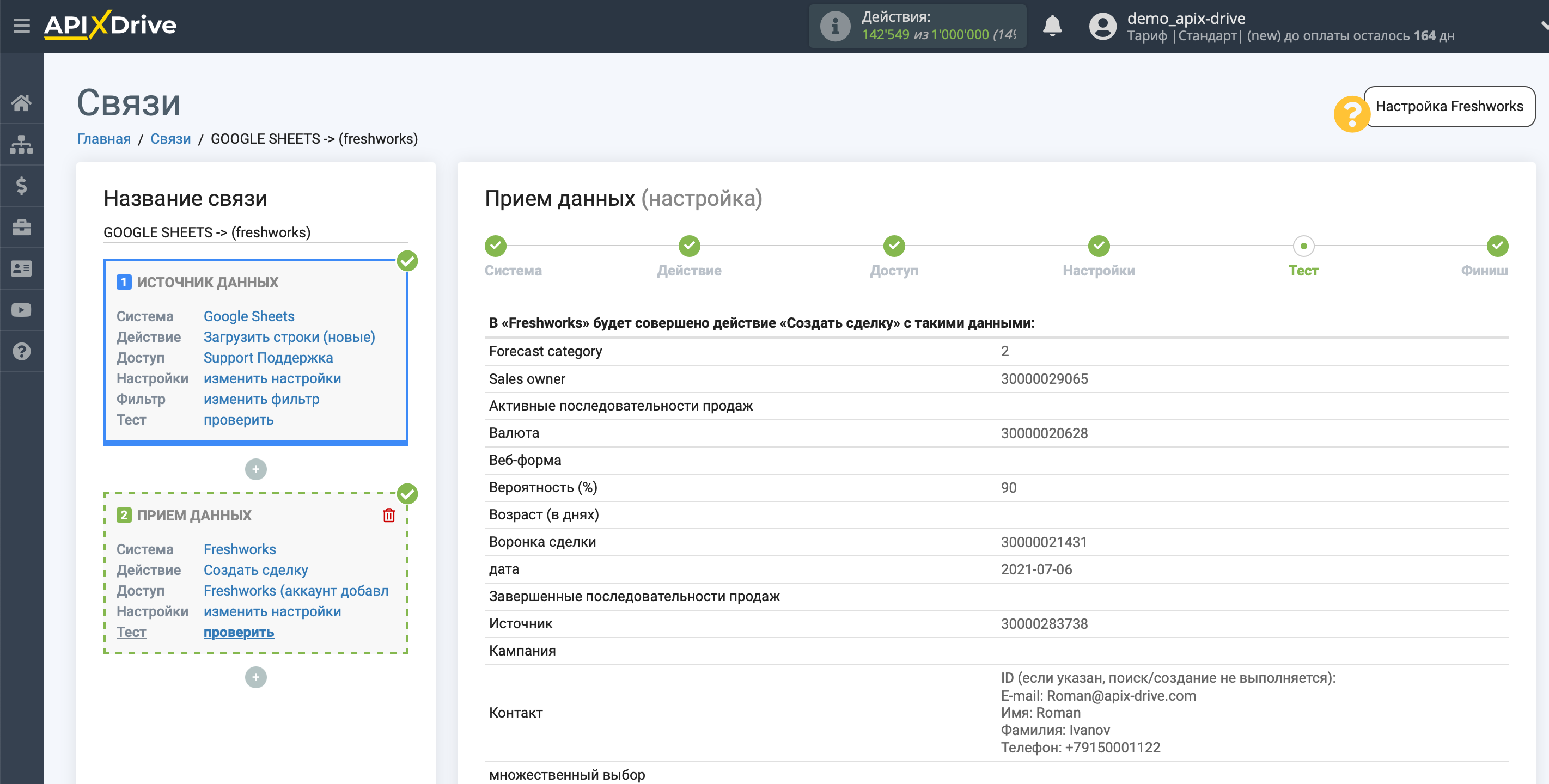1549x784 pixels.
Task: Select множественный выбор row
Action: coord(996,774)
